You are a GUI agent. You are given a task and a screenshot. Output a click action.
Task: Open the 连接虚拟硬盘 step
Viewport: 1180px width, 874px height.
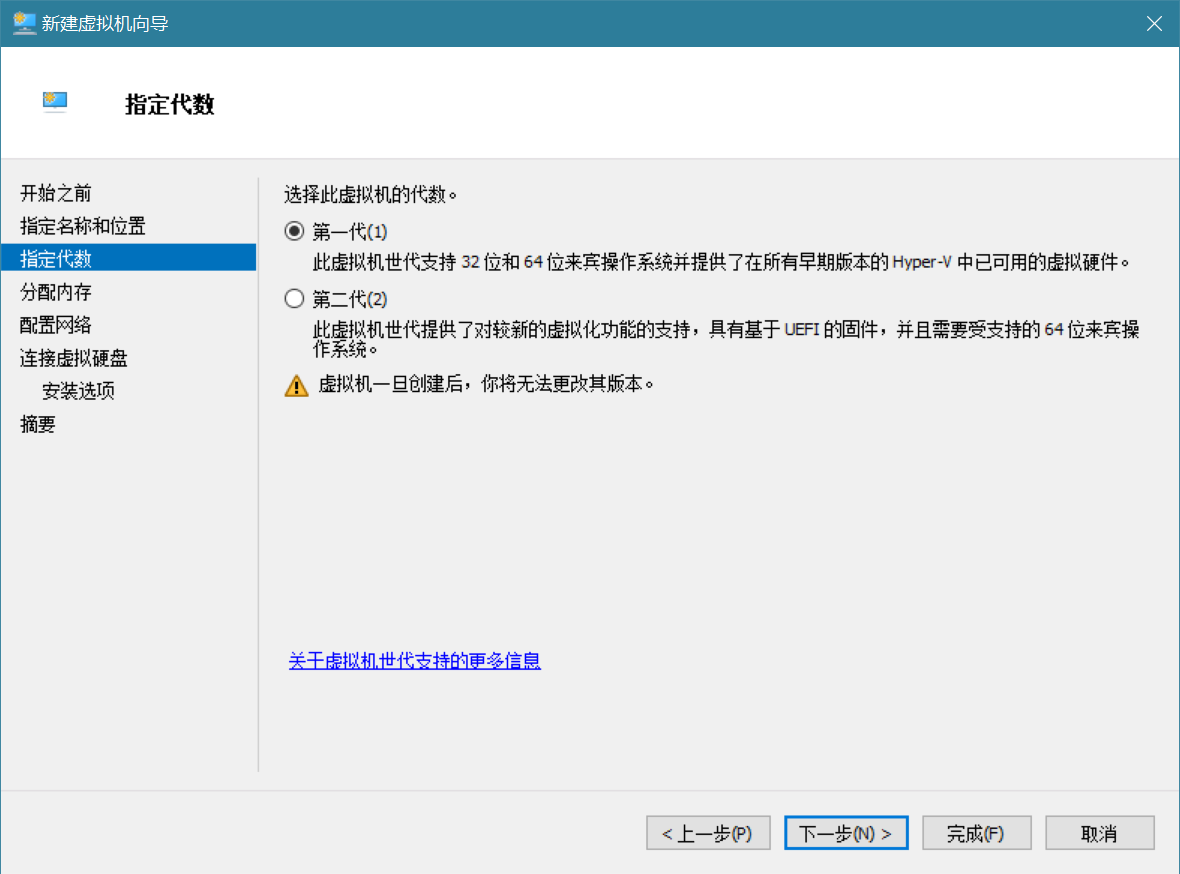click(74, 358)
